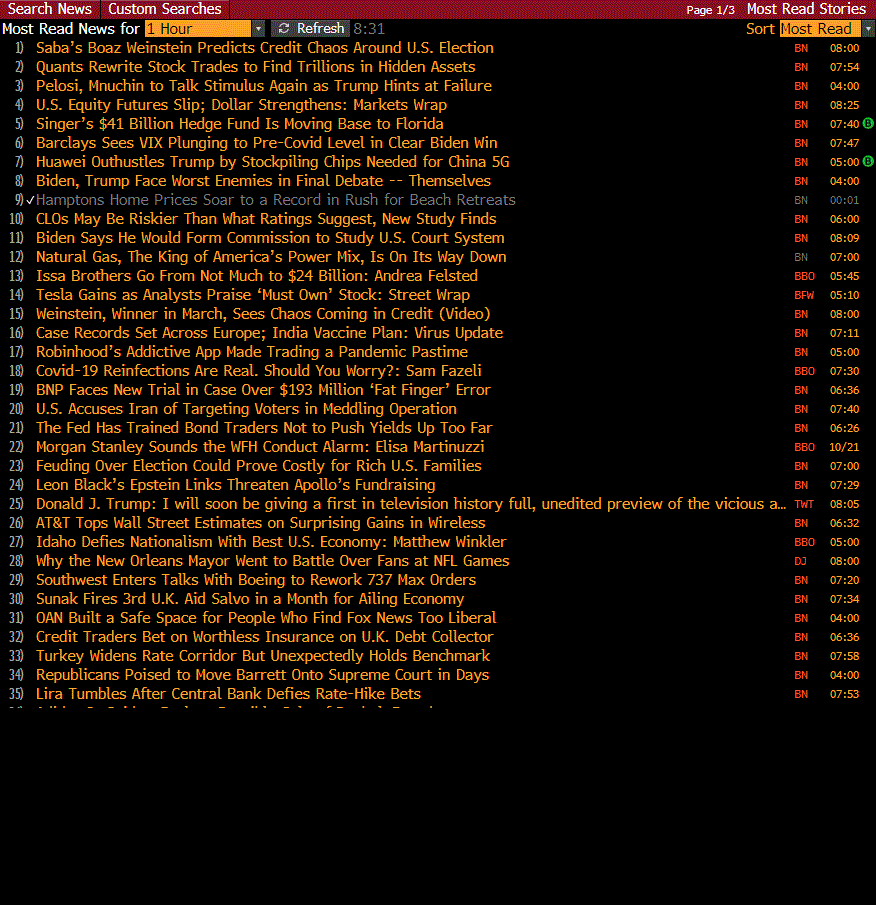The width and height of the screenshot is (876, 905).
Task: Open Barclays Sees VIX Plunging story
Action: pyautogui.click(x=267, y=143)
